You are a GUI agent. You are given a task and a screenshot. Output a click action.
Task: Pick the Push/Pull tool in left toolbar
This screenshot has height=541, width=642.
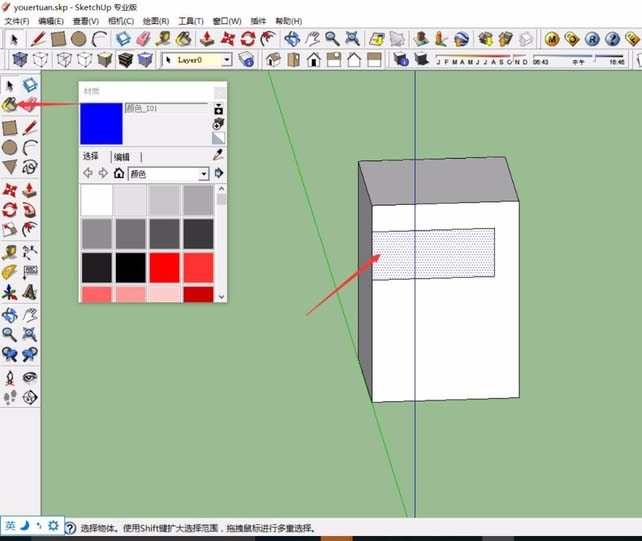pyautogui.click(x=30, y=189)
